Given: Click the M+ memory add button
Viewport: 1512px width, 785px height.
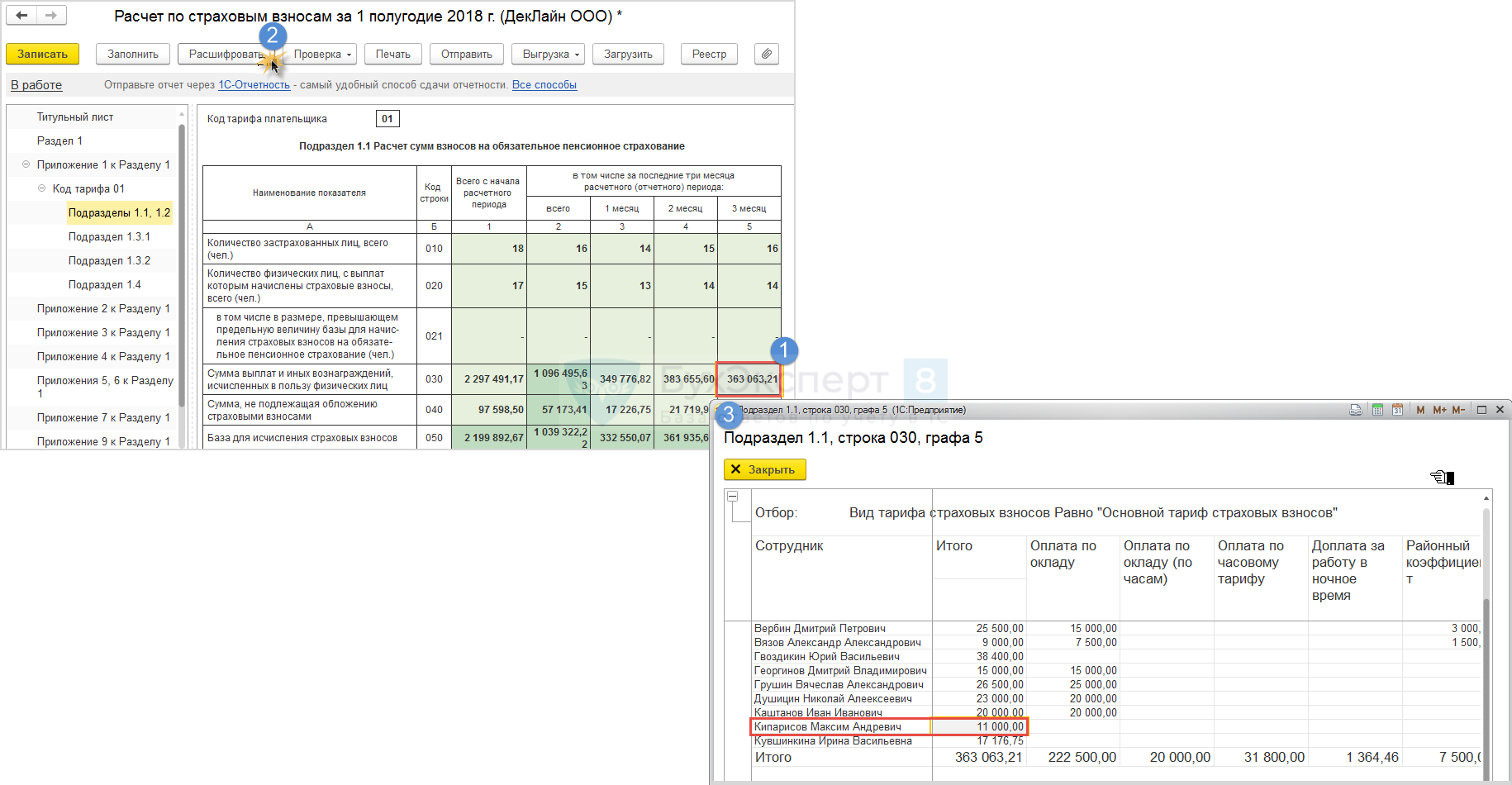Looking at the screenshot, I should point(1439,410).
